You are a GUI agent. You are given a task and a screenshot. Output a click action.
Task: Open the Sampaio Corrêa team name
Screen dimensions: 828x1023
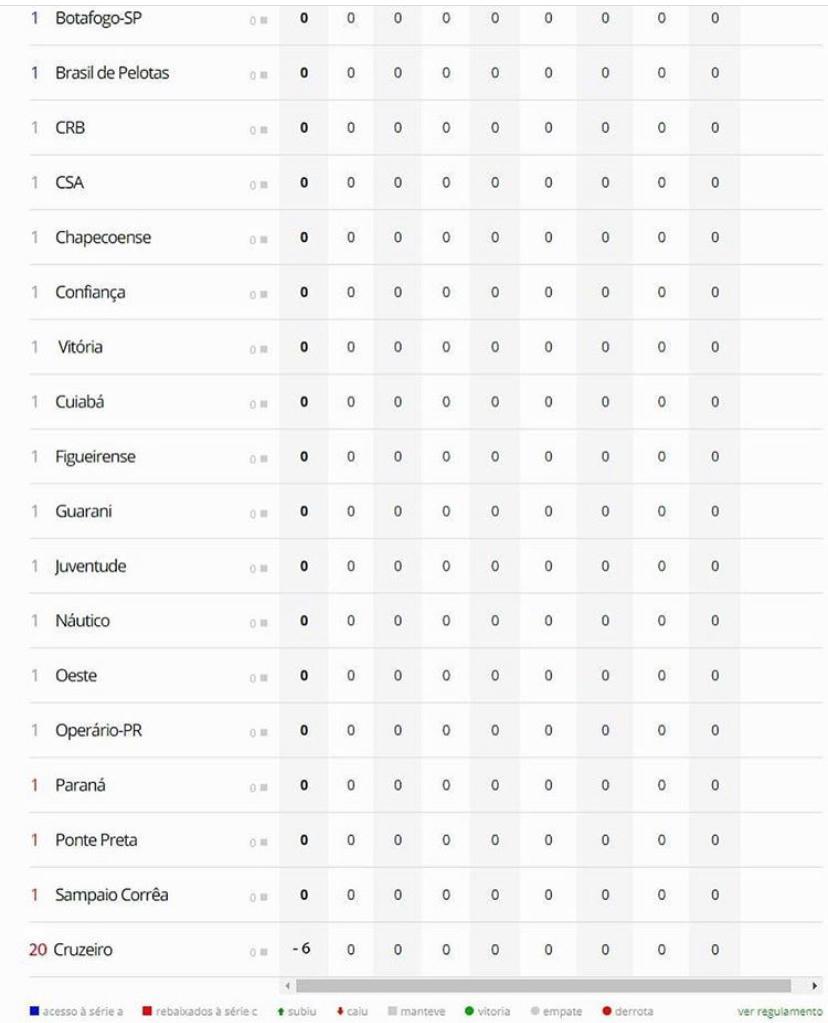point(112,894)
